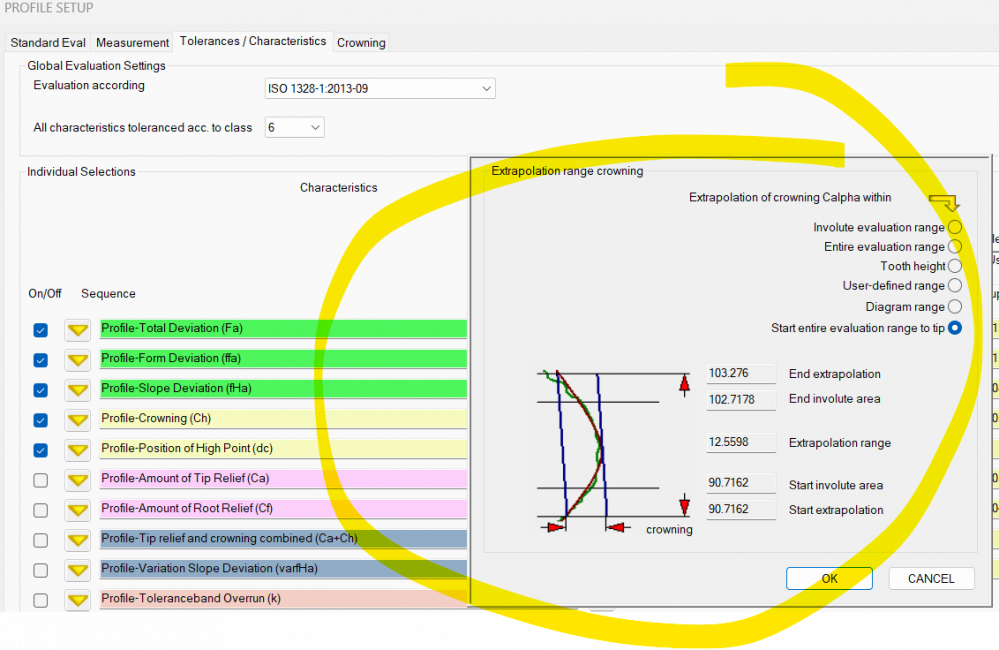Switch to the Crowning tab
Image resolution: width=999 pixels, height=650 pixels.
point(361,43)
